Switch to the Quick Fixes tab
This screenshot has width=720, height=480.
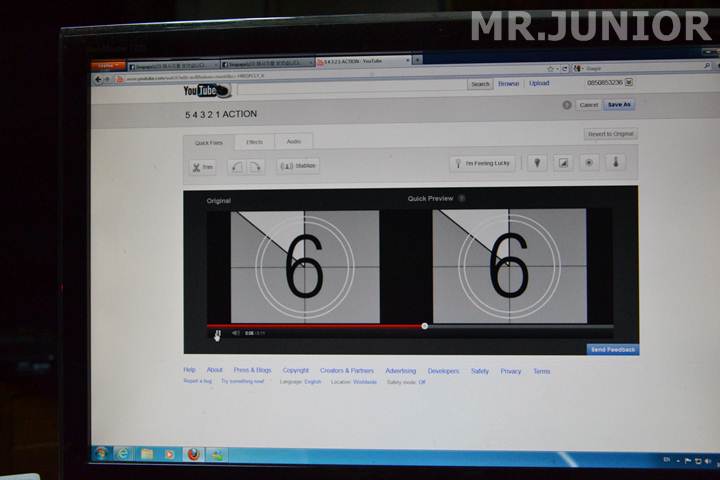pos(209,143)
